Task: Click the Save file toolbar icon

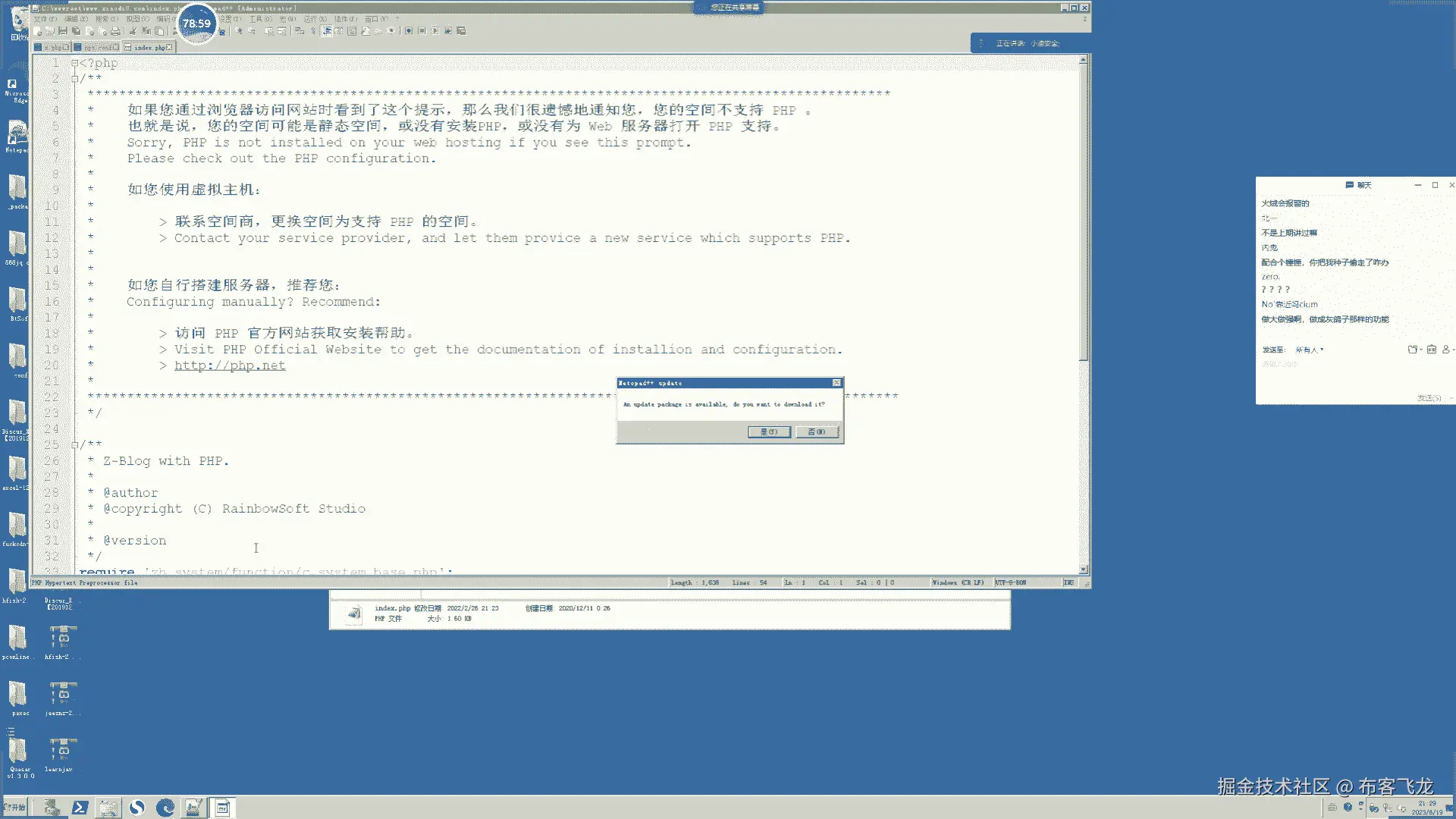Action: (63, 31)
